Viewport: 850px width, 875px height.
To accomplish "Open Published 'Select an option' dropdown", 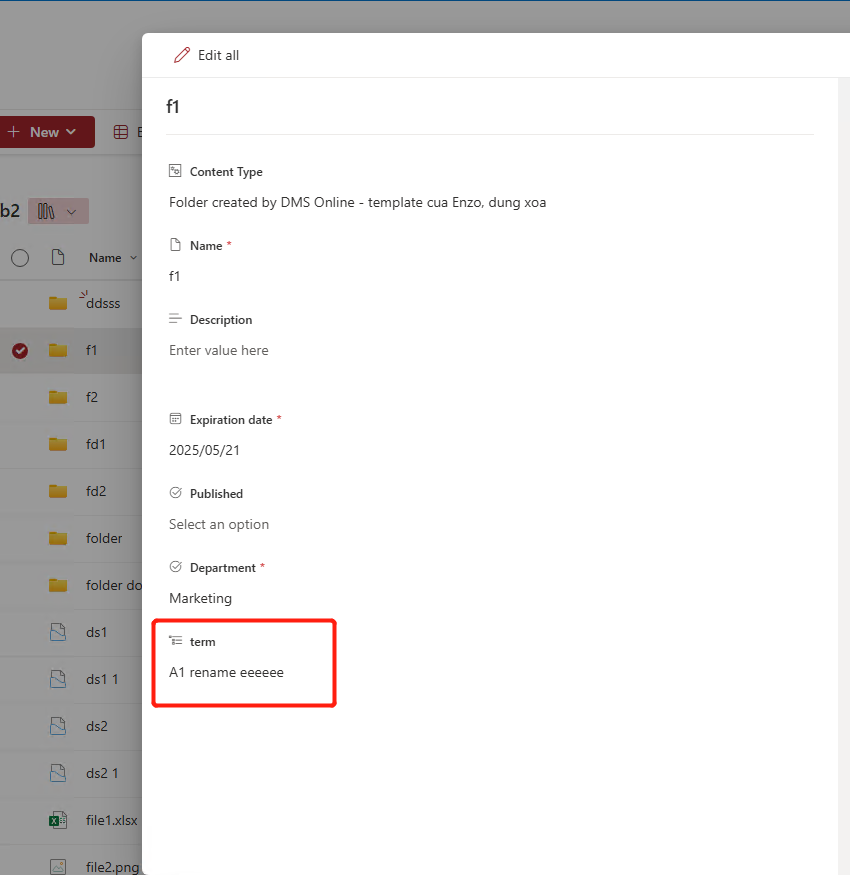I will coord(219,525).
